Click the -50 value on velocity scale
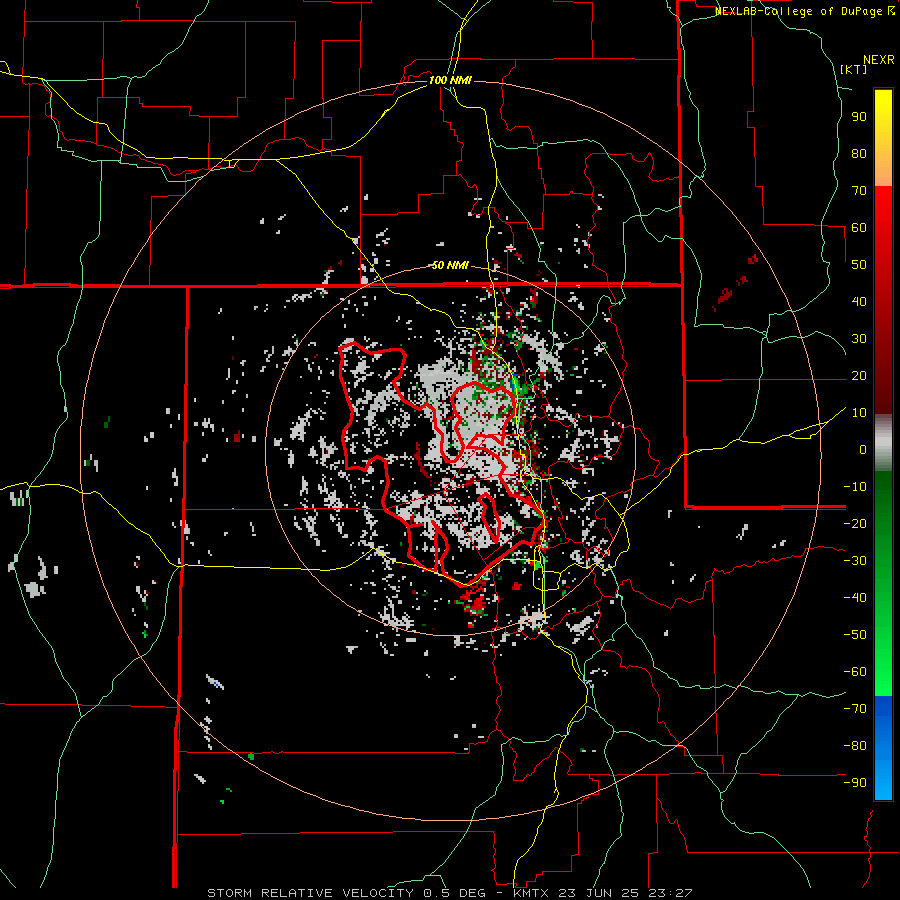Screen dimensions: 900x900 (855, 635)
